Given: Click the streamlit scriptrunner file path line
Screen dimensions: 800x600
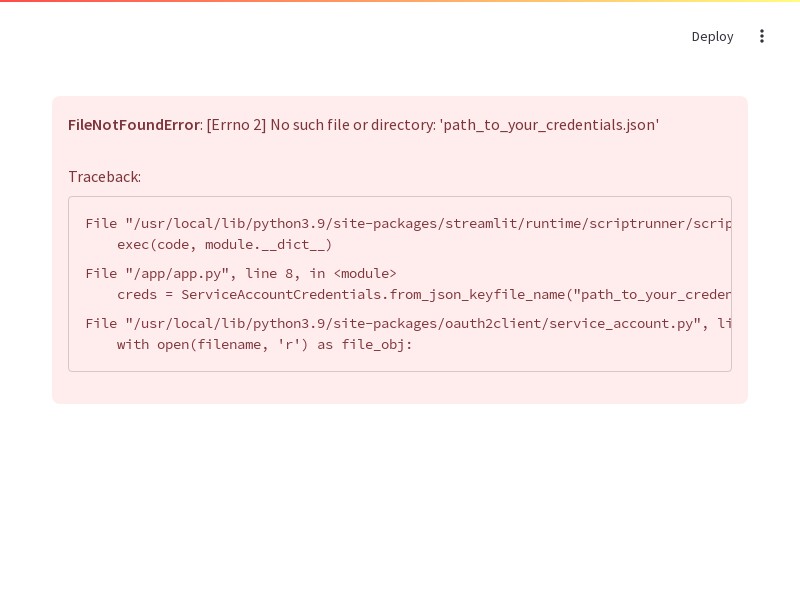Looking at the screenshot, I should 408,223.
